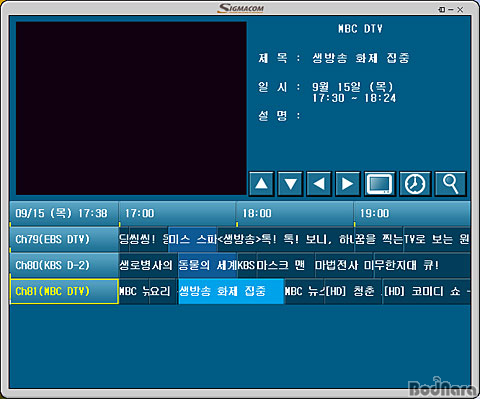Select the highlighted 생방송 화제 집중 program

click(231, 291)
